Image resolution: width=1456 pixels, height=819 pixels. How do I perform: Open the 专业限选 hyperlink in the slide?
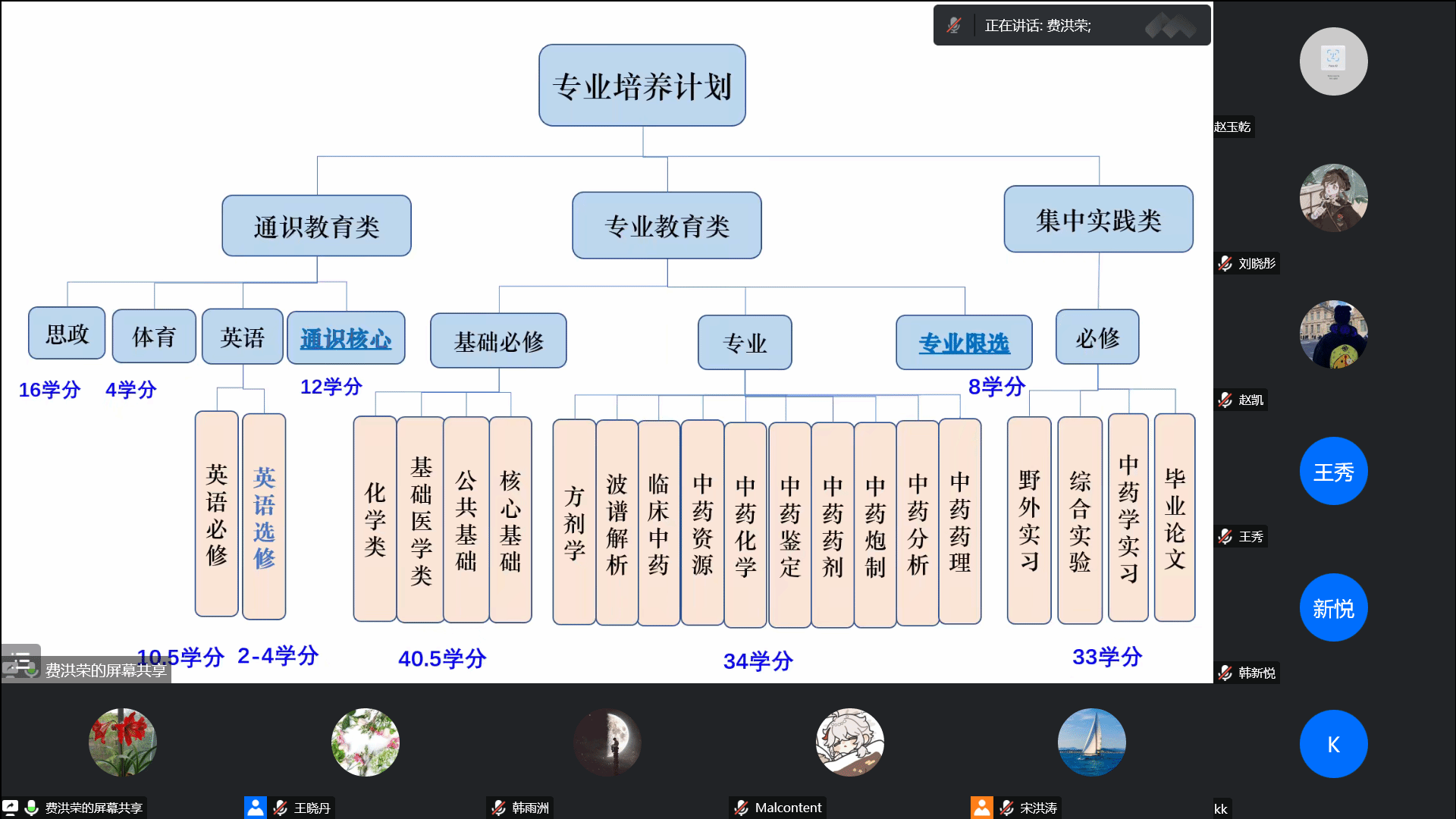964,344
